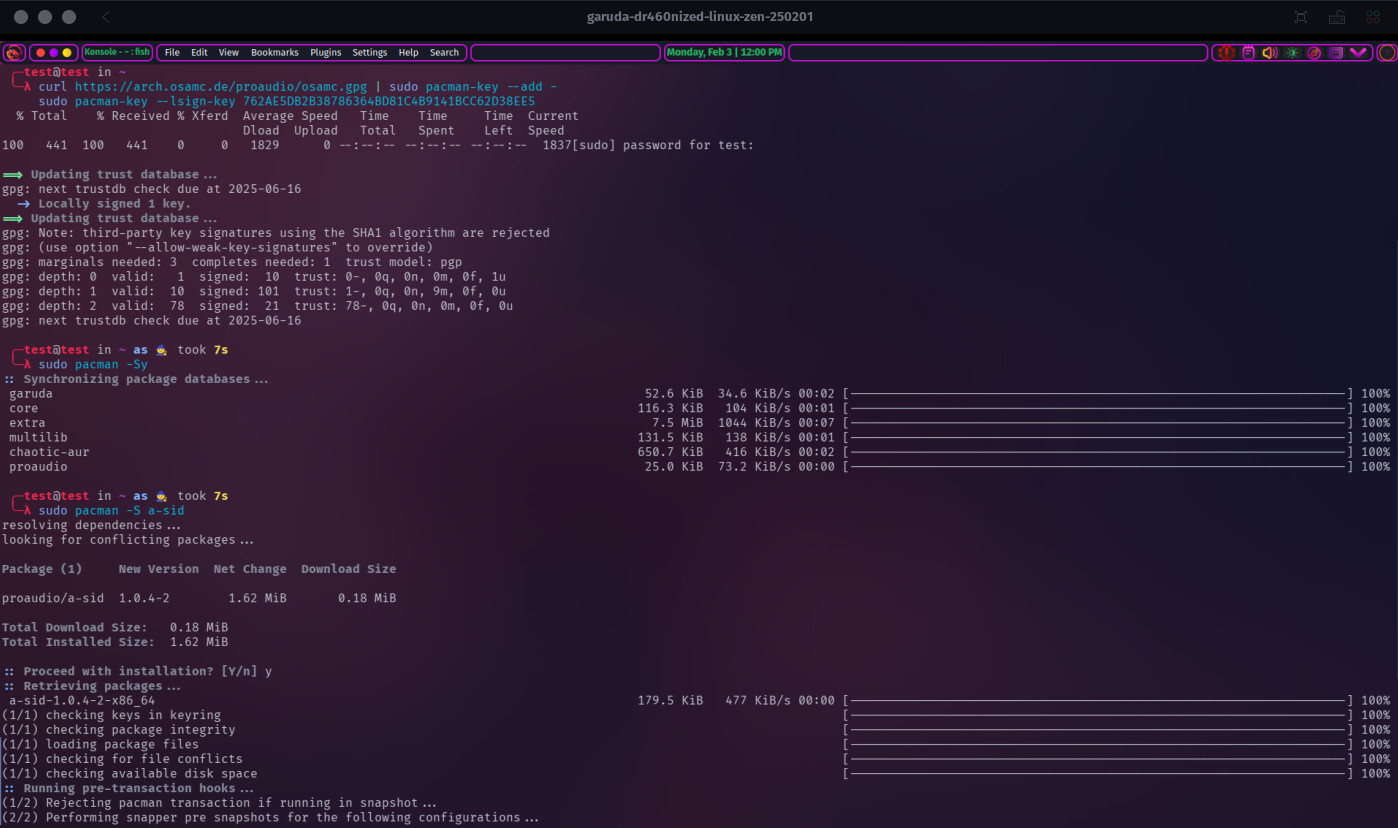Screen dimensions: 1398x828
Task: Click the 'sudo pacman -S a-sid' command
Action: point(111,510)
